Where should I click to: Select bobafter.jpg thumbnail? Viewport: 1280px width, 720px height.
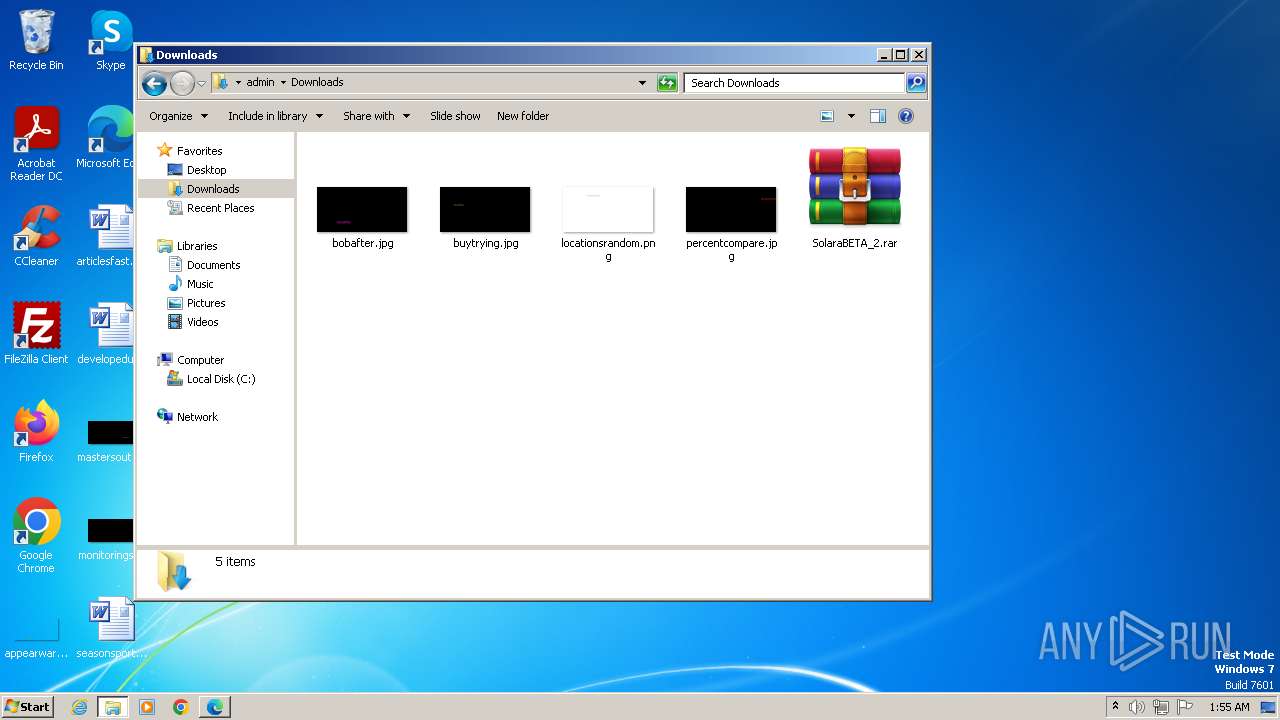click(362, 209)
